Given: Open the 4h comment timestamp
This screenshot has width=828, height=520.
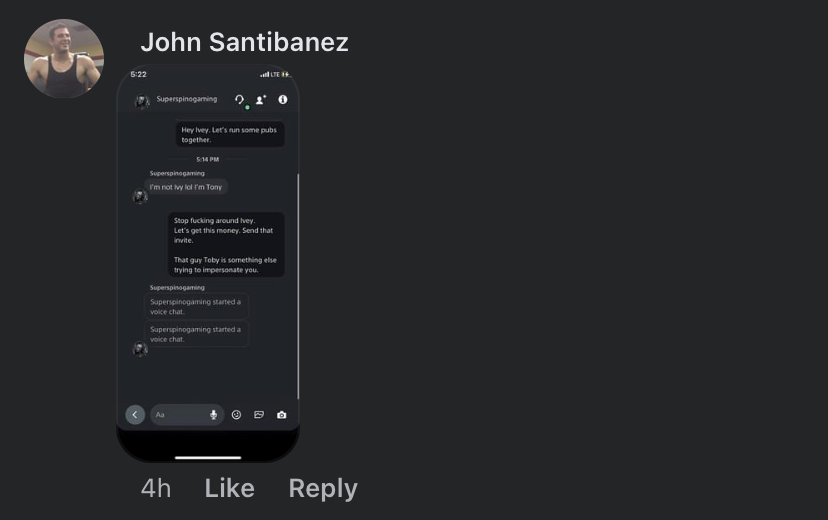Looking at the screenshot, I should click(156, 488).
